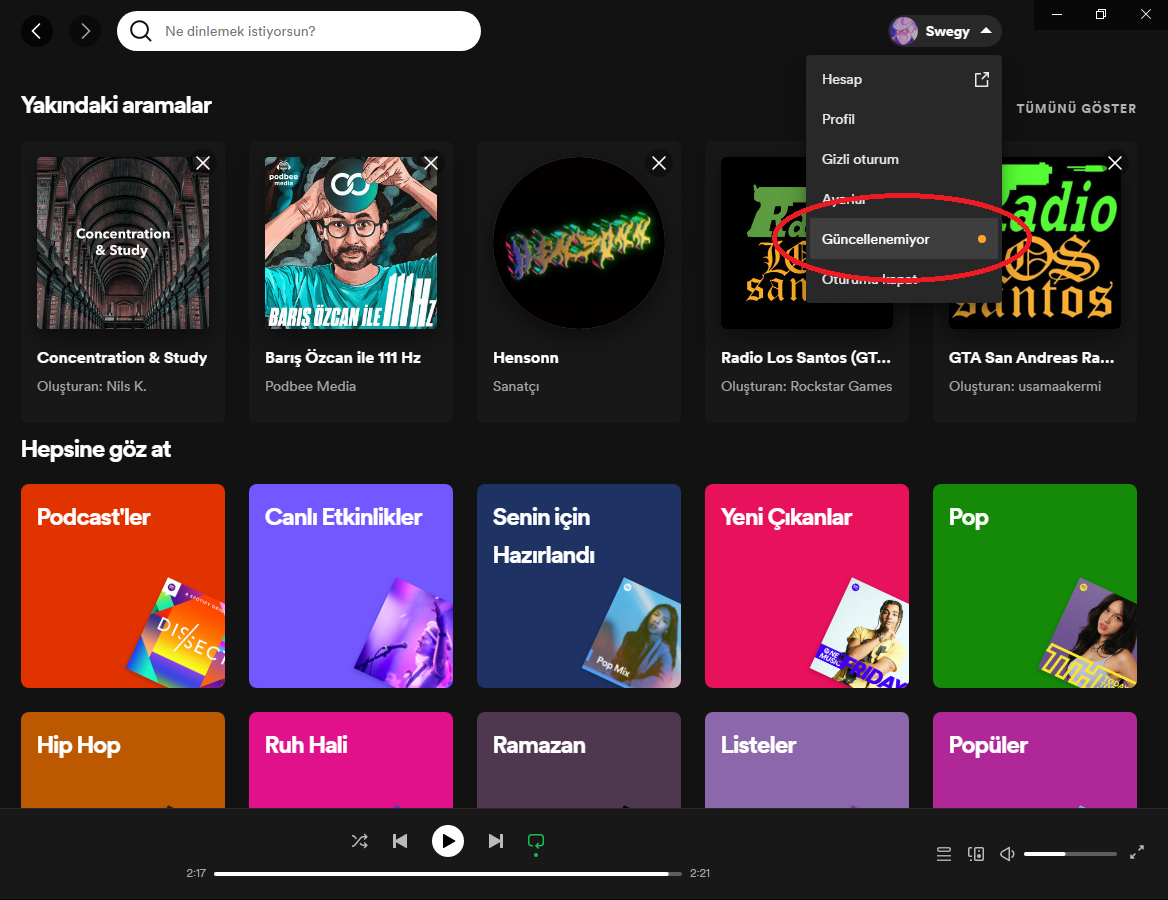Open the Concentration & Study cover thumbnail

tap(123, 243)
